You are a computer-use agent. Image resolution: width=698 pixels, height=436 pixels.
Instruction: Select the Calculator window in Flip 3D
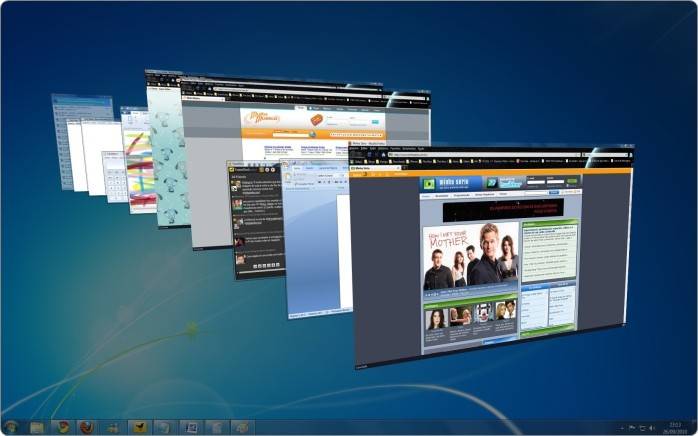[114, 177]
